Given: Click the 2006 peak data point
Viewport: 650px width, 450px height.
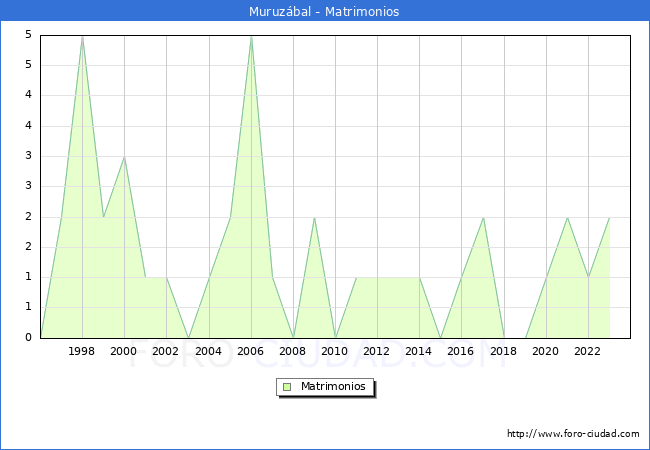Looking at the screenshot, I should point(251,37).
